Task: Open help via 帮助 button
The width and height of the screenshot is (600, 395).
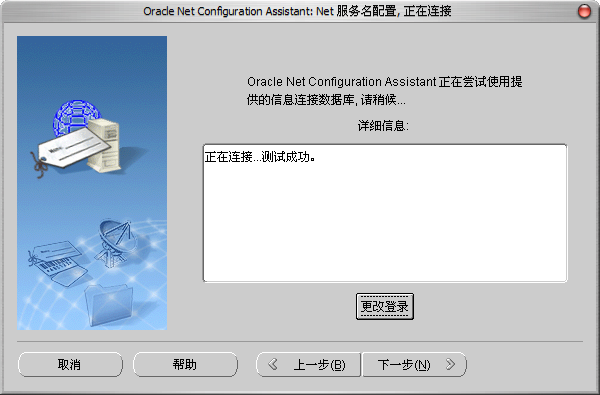Action: pos(185,364)
